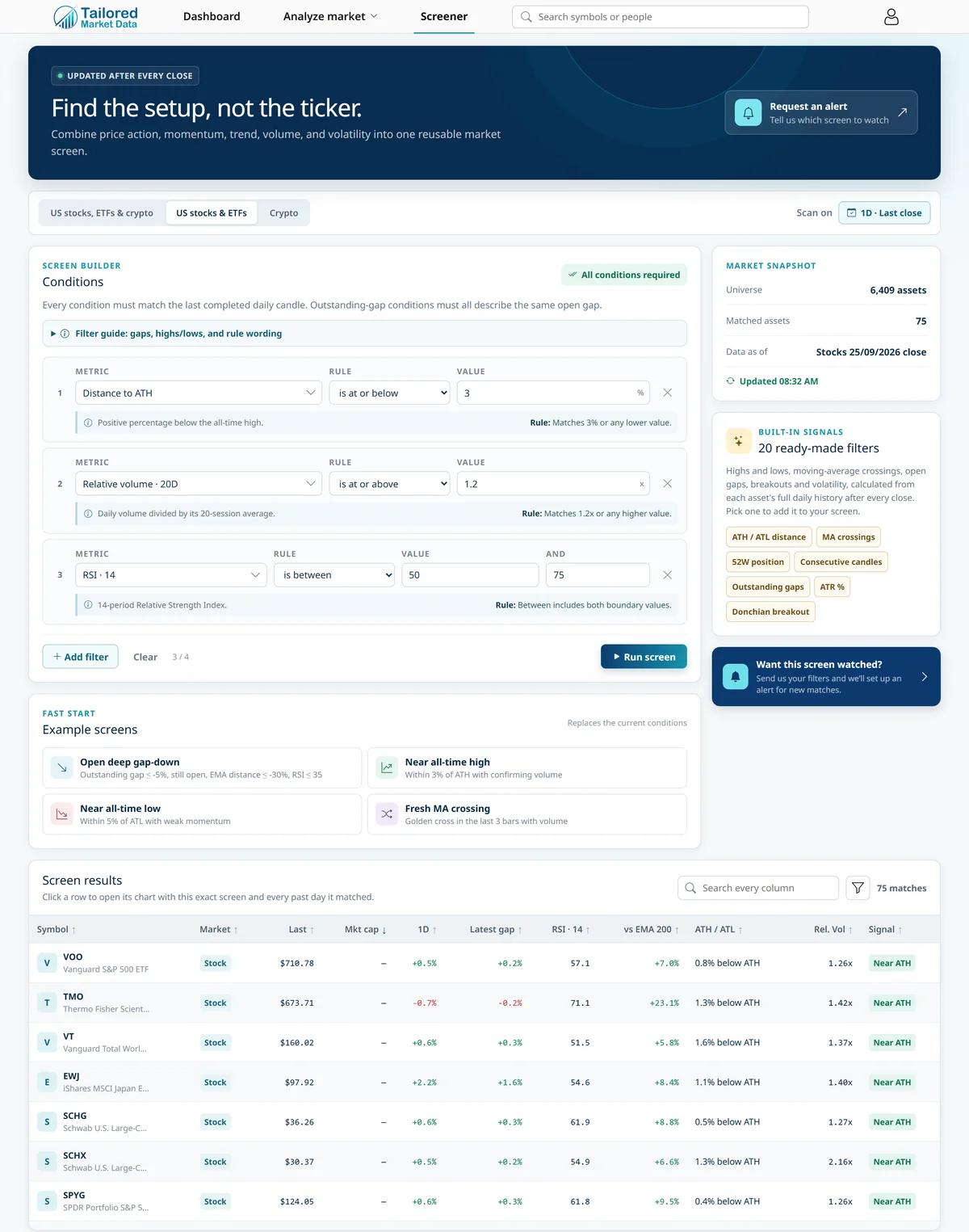Open the 'is at or below' rule dropdown

click(x=389, y=393)
